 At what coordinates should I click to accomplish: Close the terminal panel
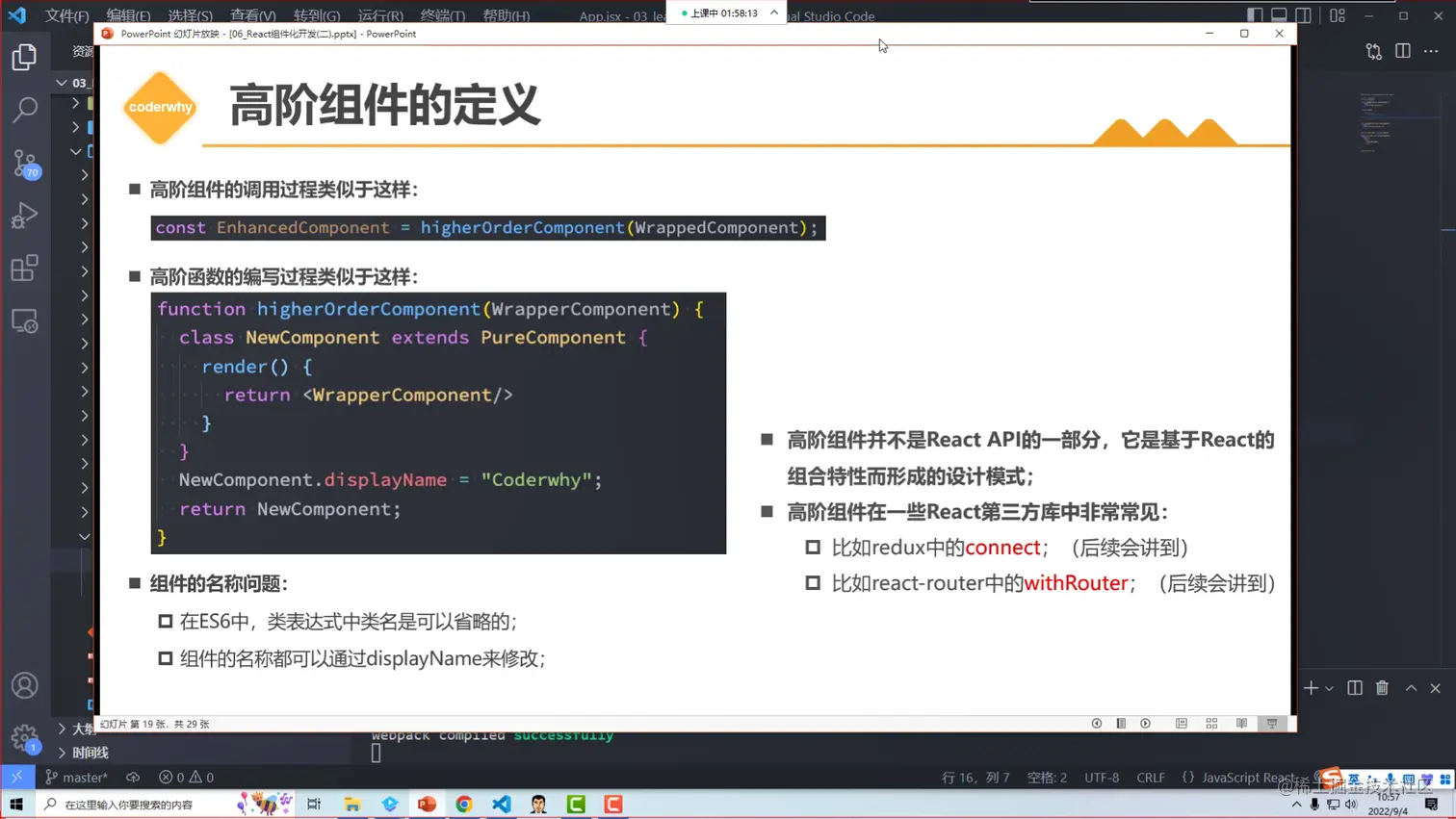[x=1436, y=688]
